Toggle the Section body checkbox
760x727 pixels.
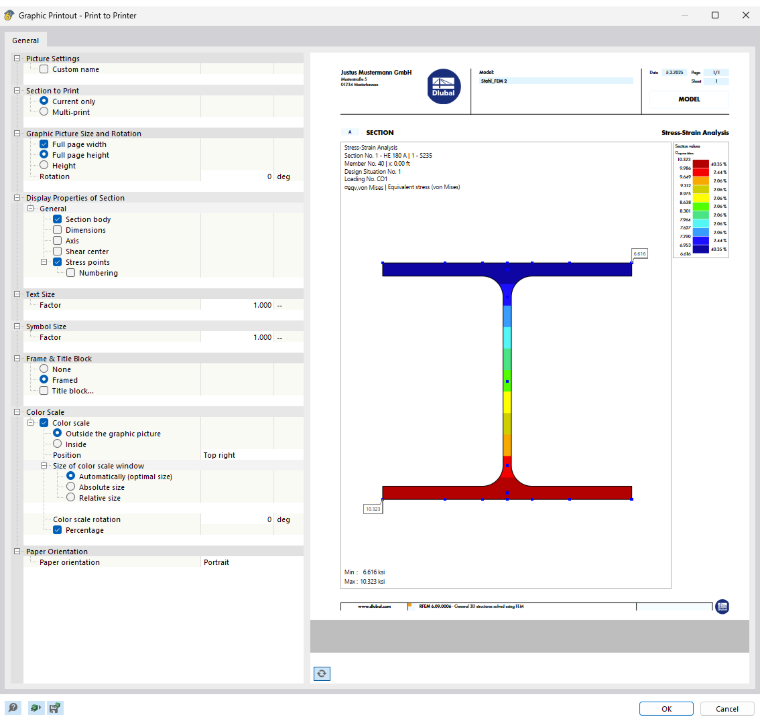click(57, 219)
